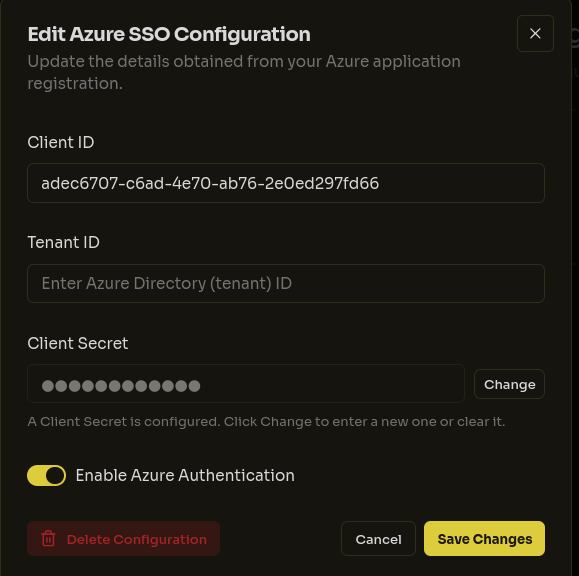Click the dialog title 'Edit Azure SSO Configuration'
The height and width of the screenshot is (576, 579).
click(x=169, y=34)
